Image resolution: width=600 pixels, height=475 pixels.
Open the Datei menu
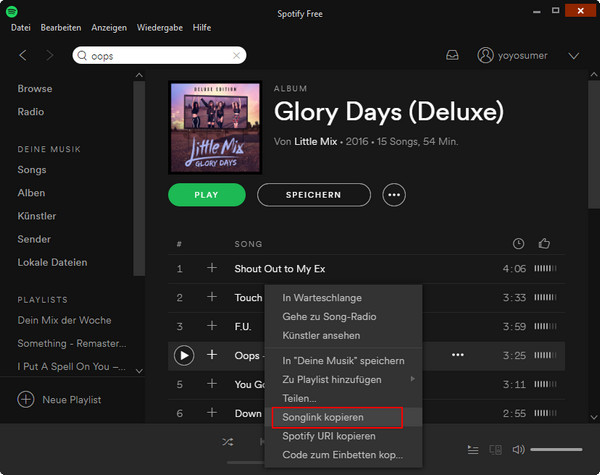(21, 28)
